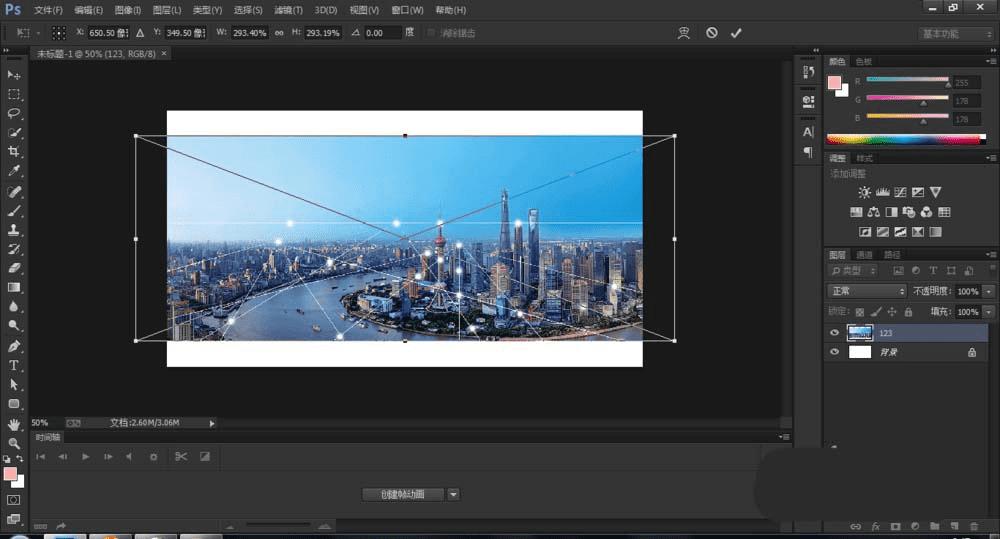This screenshot has height=539, width=1000.
Task: Select the Crop tool in the toolbar
Action: point(14,151)
